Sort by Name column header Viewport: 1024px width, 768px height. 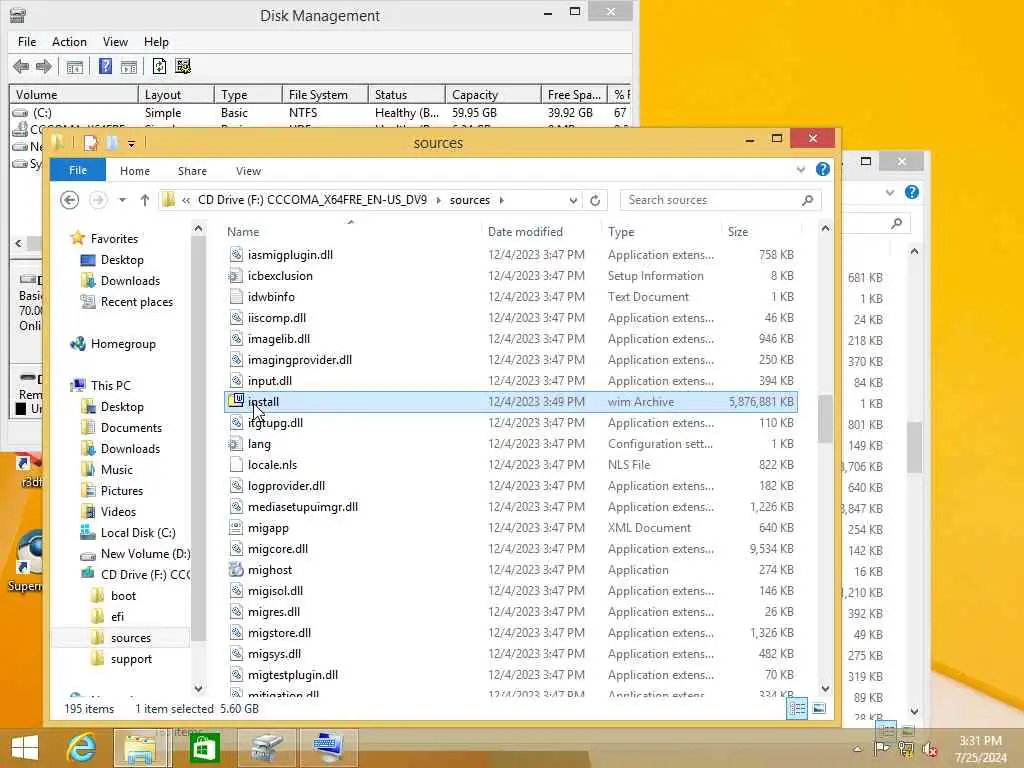click(243, 232)
